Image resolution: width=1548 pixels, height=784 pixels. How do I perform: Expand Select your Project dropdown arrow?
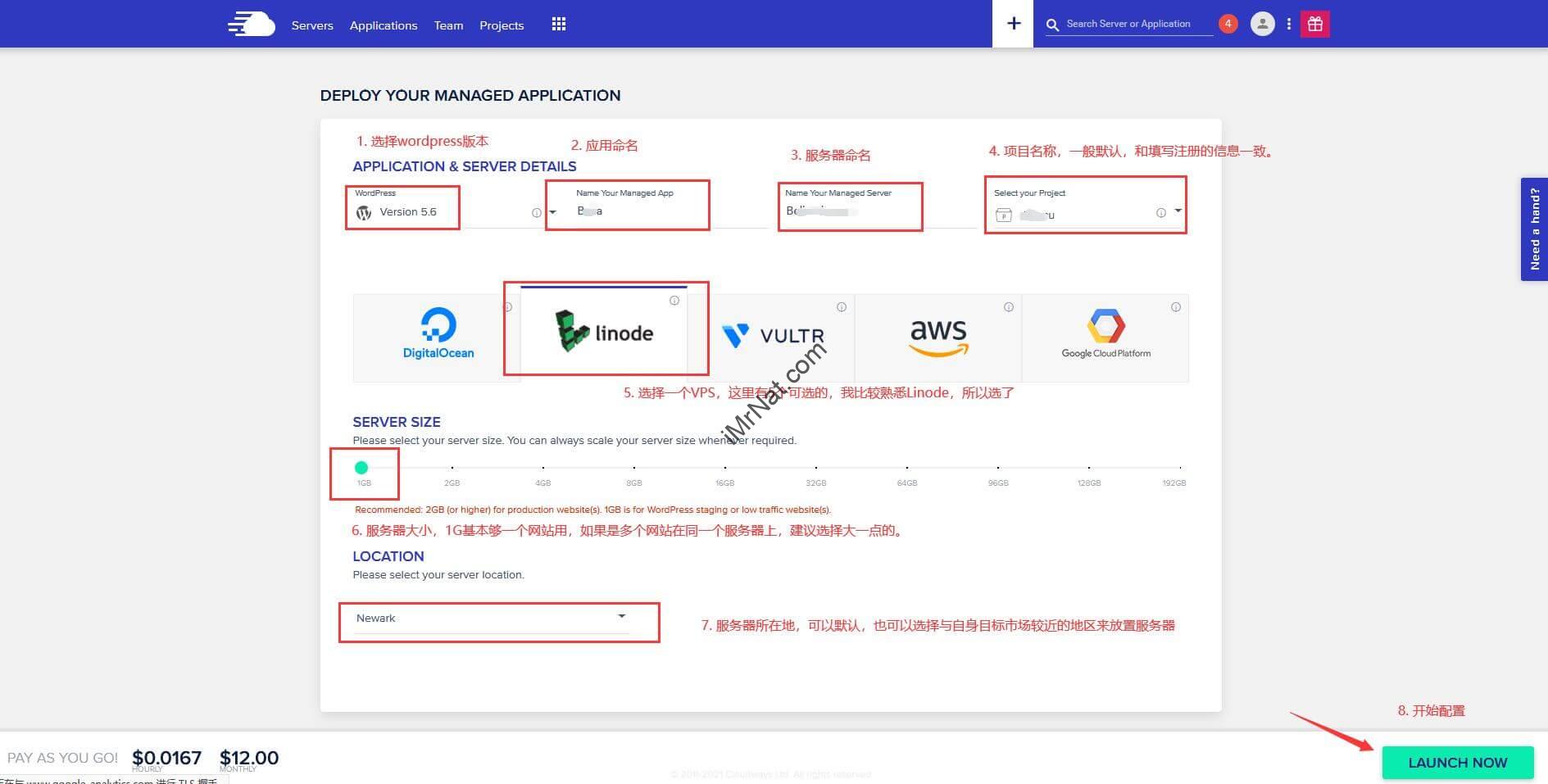point(1178,211)
